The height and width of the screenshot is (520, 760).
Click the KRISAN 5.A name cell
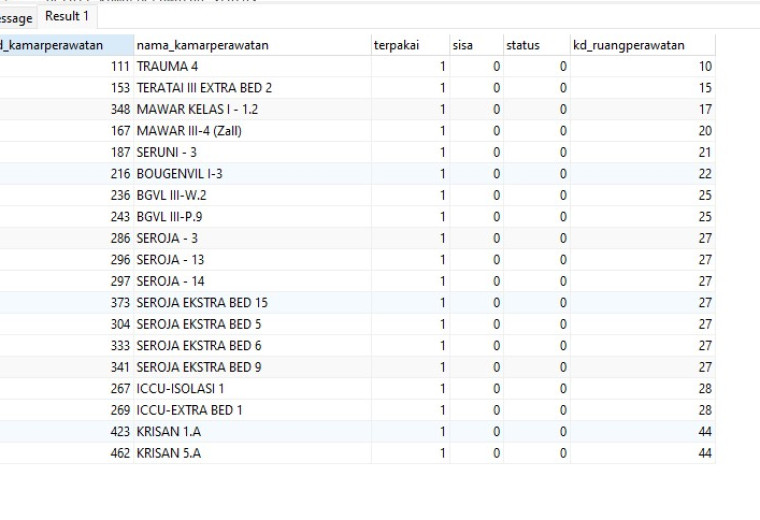coord(252,453)
